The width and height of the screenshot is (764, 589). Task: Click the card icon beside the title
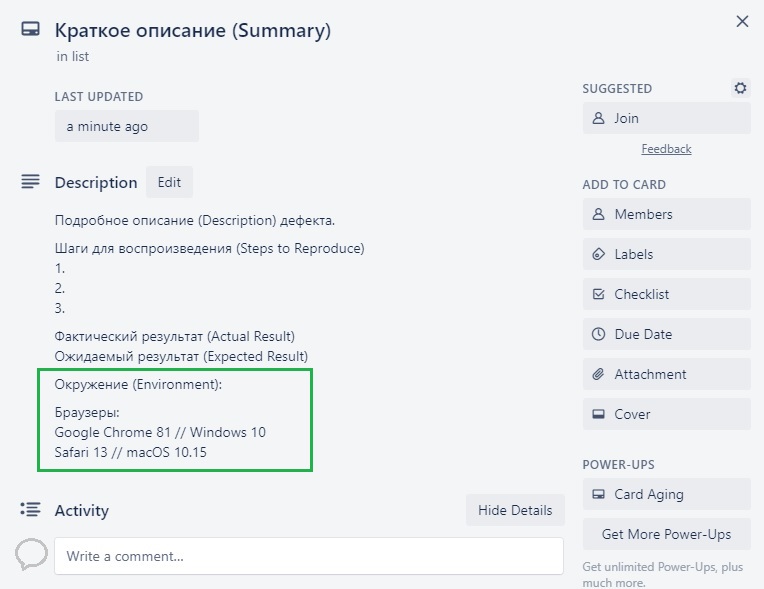31,30
